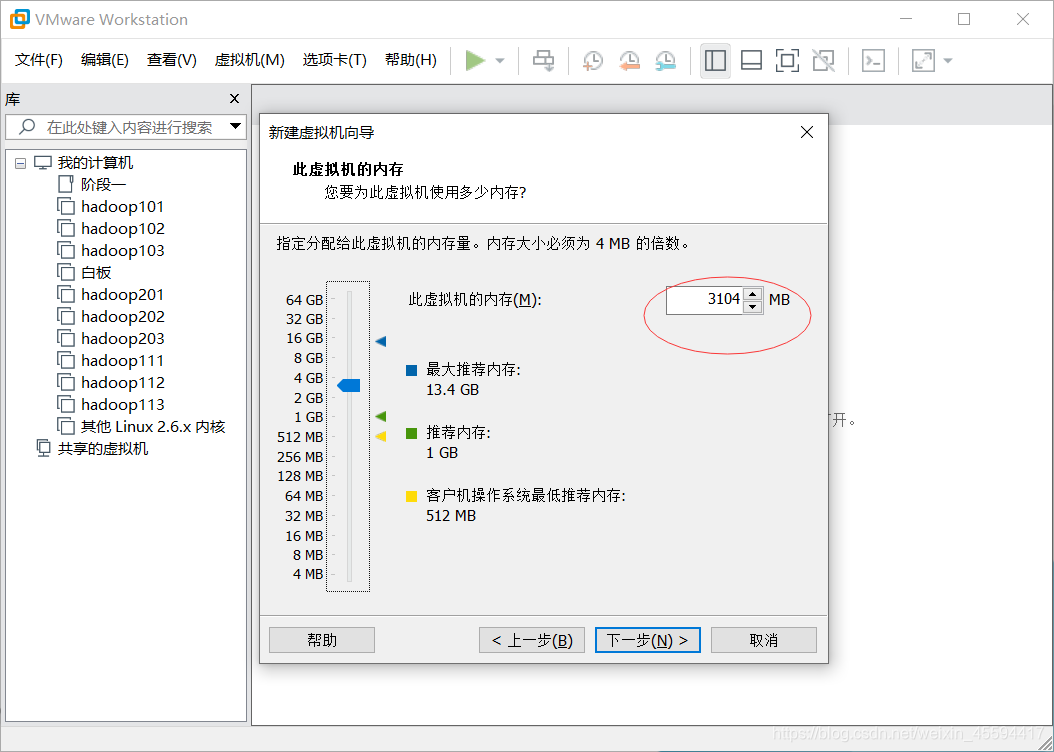Select hadoop112 virtual machine
The image size is (1054, 752).
point(122,382)
